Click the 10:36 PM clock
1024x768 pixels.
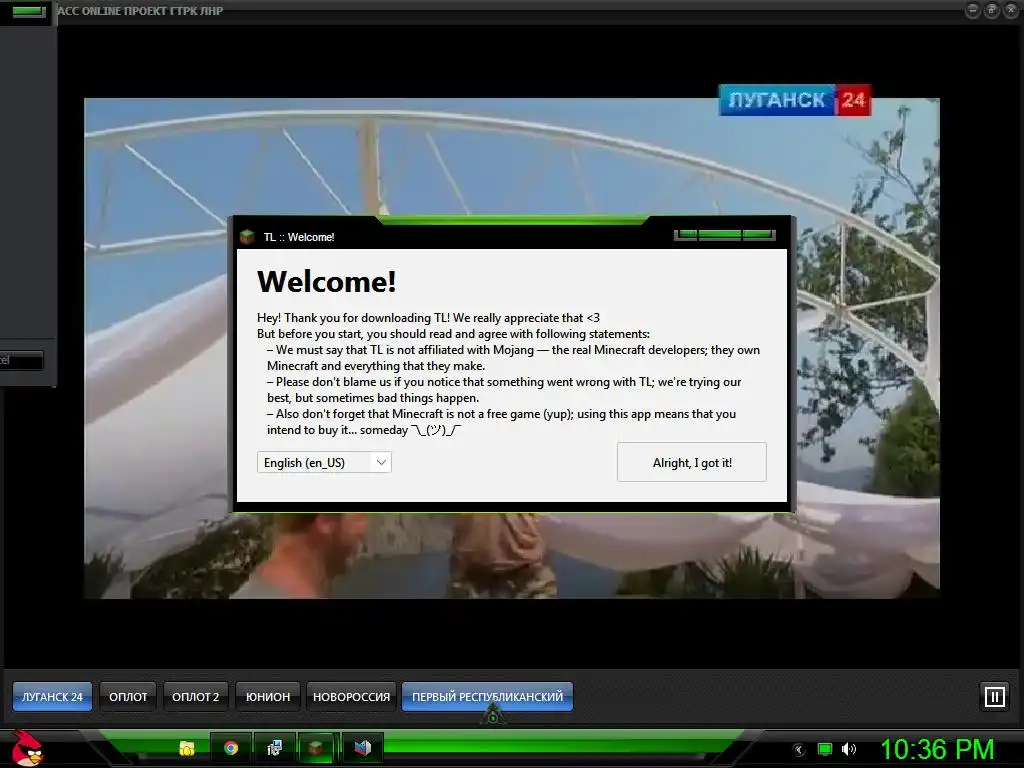point(937,749)
